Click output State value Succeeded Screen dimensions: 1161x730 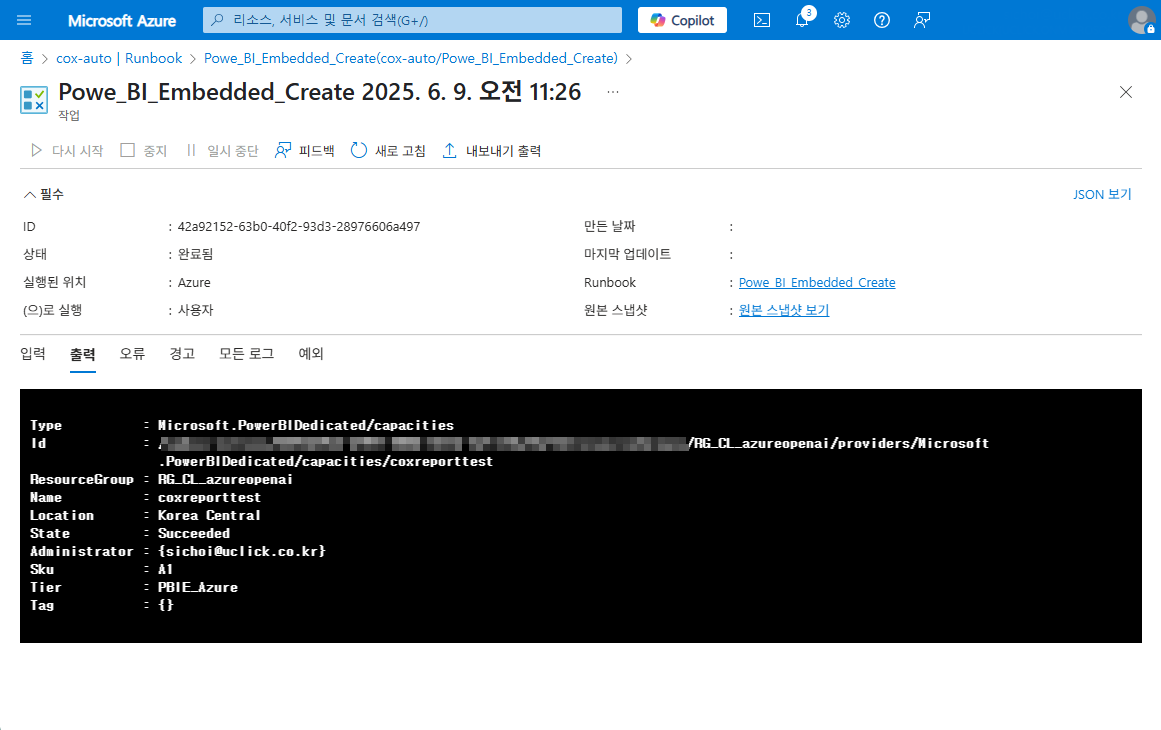point(194,533)
